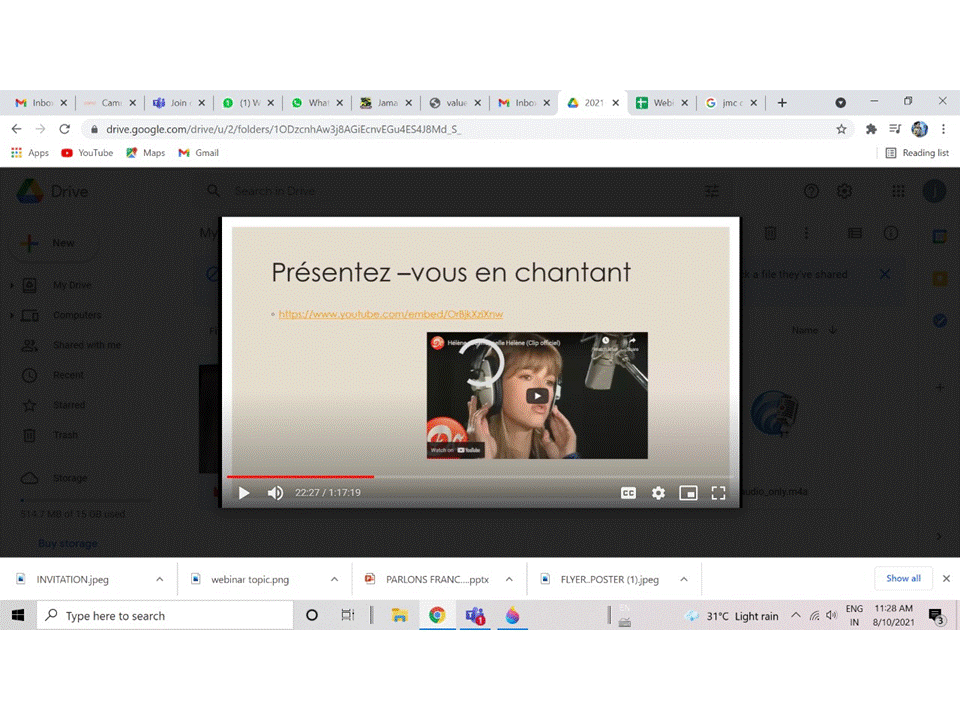This screenshot has height=720, width=960.
Task: Click the embedded YouTube play button in the slide
Action: point(537,396)
